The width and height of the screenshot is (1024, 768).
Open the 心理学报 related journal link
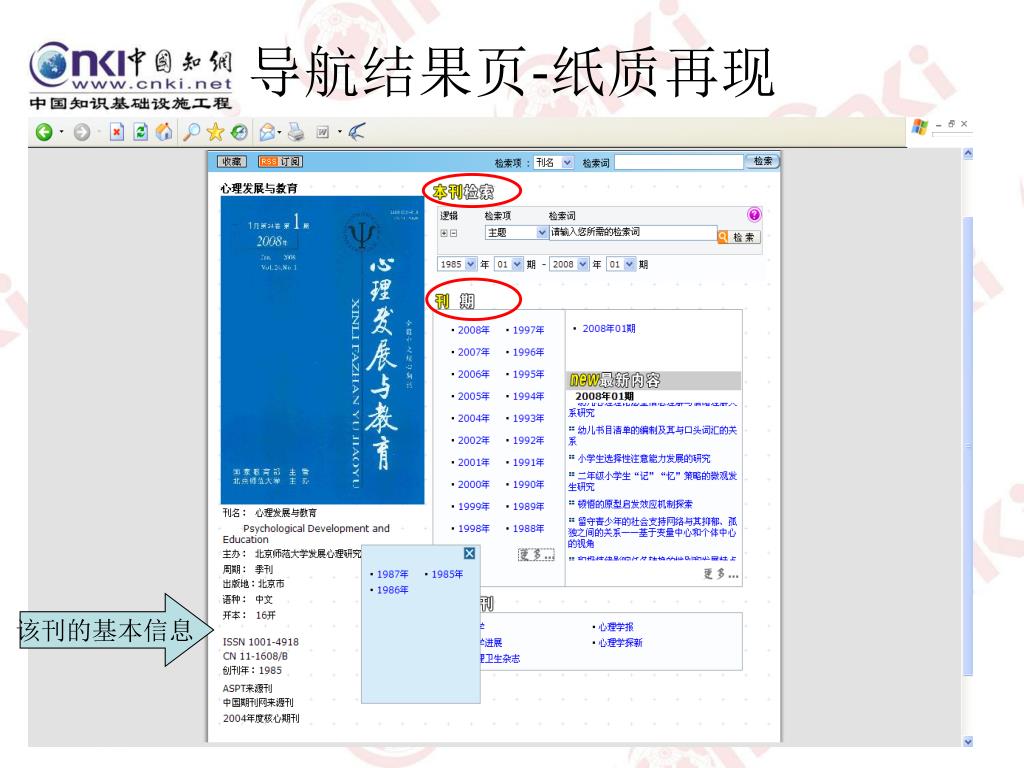[x=615, y=627]
